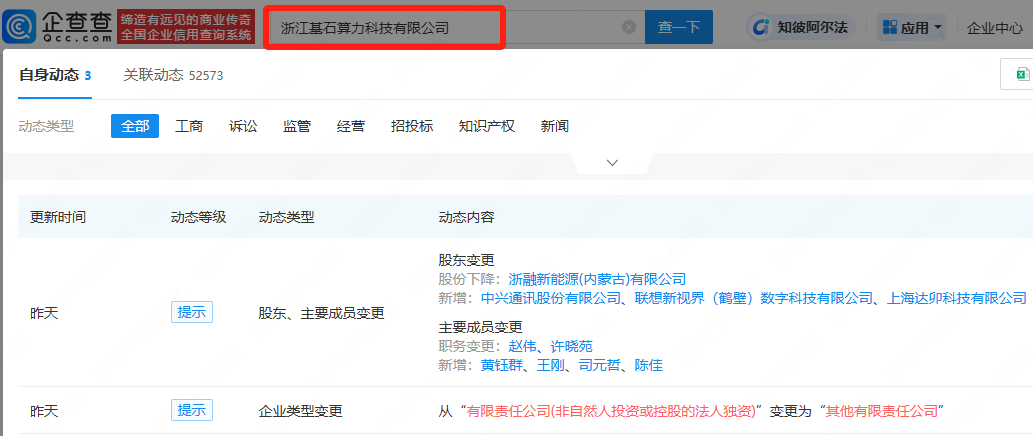Click the 主要成员变更 heading
Screen dimensions: 1033x436
pyautogui.click(x=480, y=326)
